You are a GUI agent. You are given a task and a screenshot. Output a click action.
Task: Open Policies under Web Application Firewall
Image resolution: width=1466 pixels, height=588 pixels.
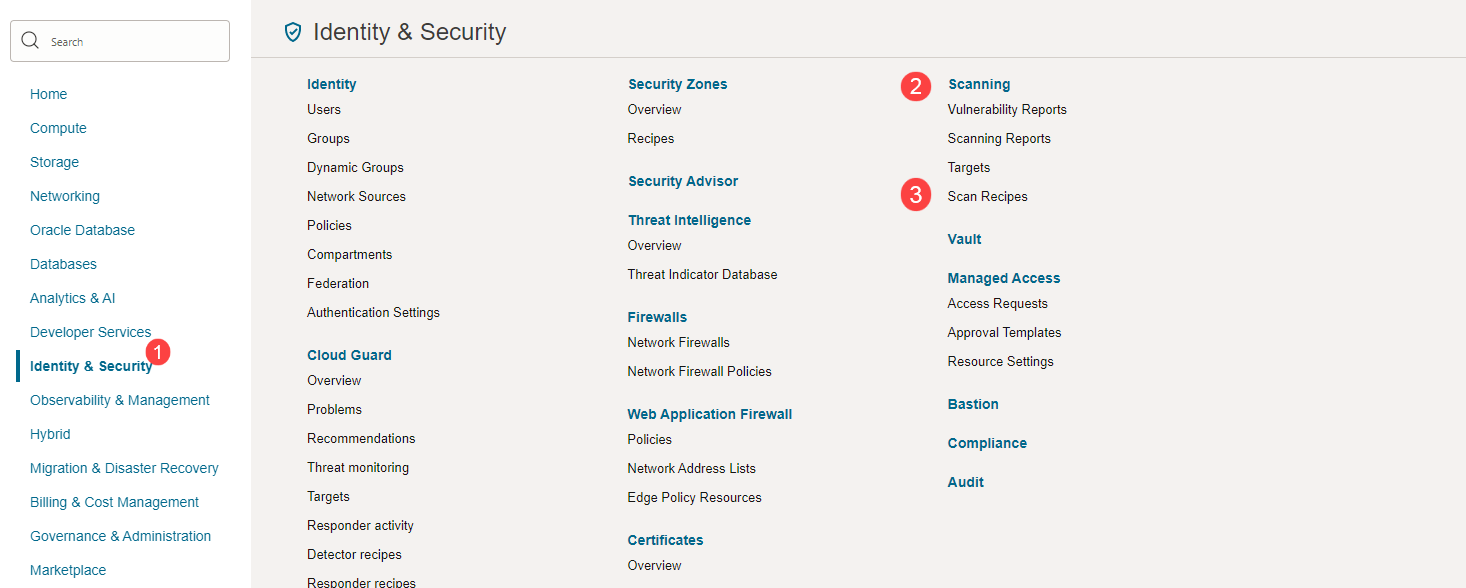click(650, 439)
